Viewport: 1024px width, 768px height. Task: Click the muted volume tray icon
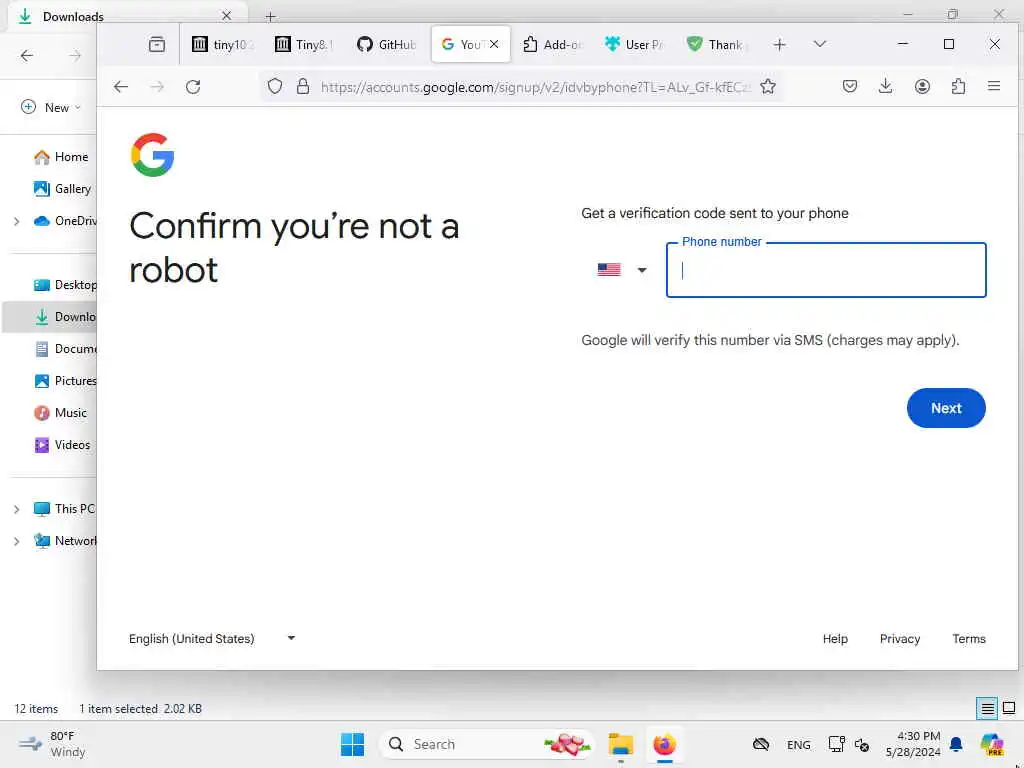tap(862, 744)
